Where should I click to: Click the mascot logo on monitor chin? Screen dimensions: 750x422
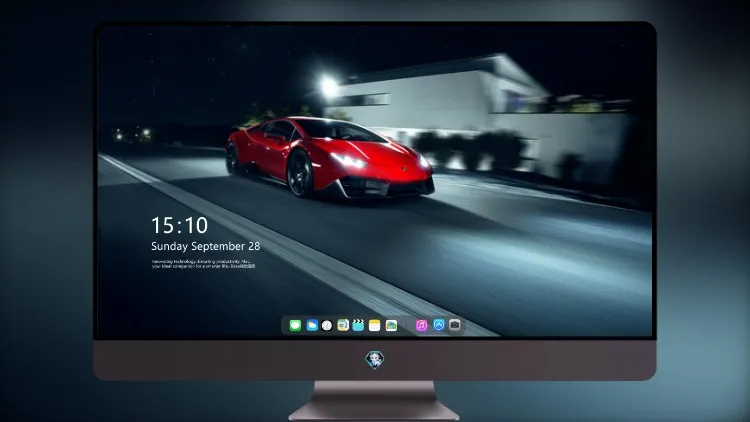tap(375, 360)
